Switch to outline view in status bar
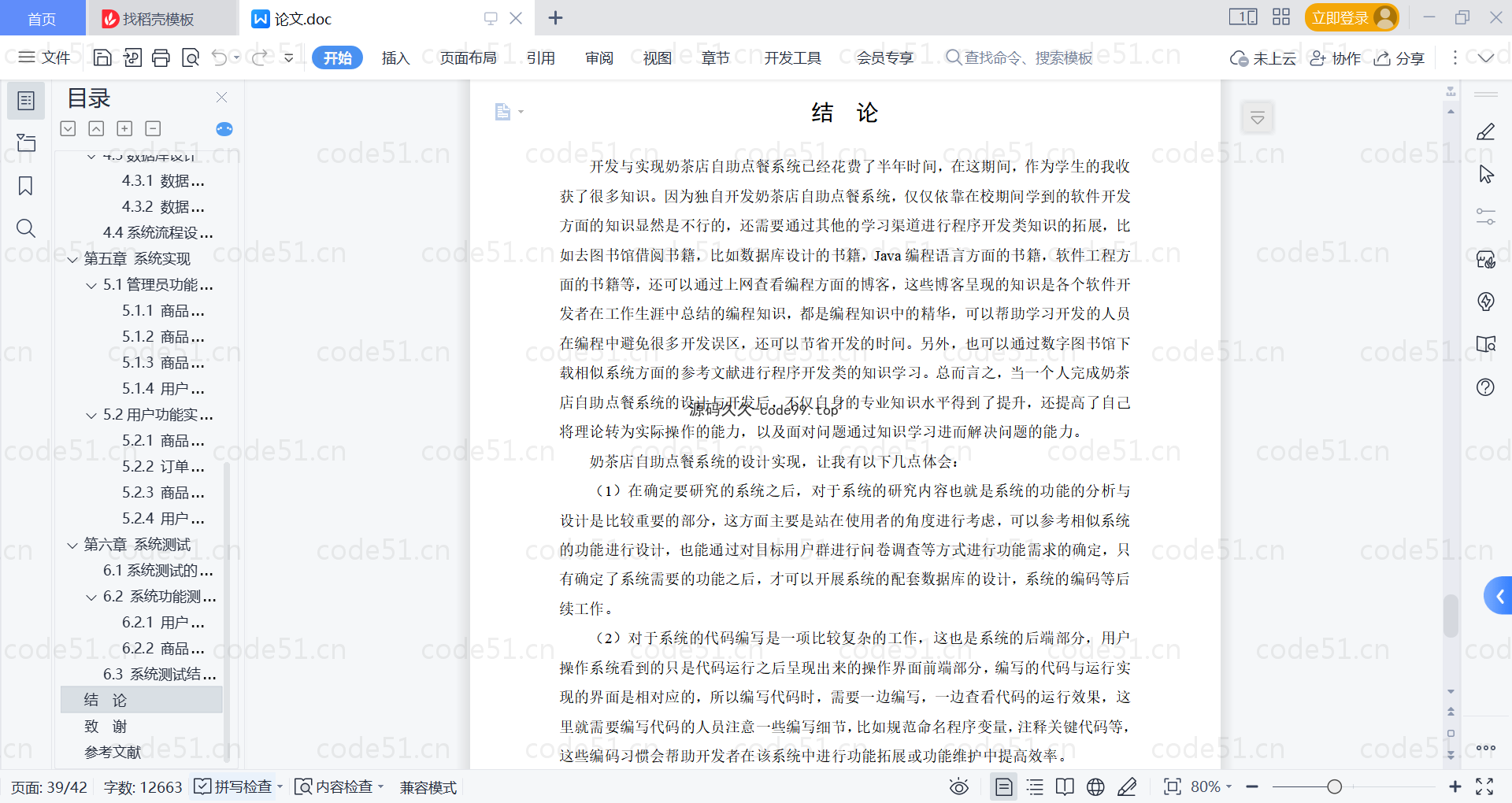Viewport: 1512px width, 803px height. coord(1036,786)
